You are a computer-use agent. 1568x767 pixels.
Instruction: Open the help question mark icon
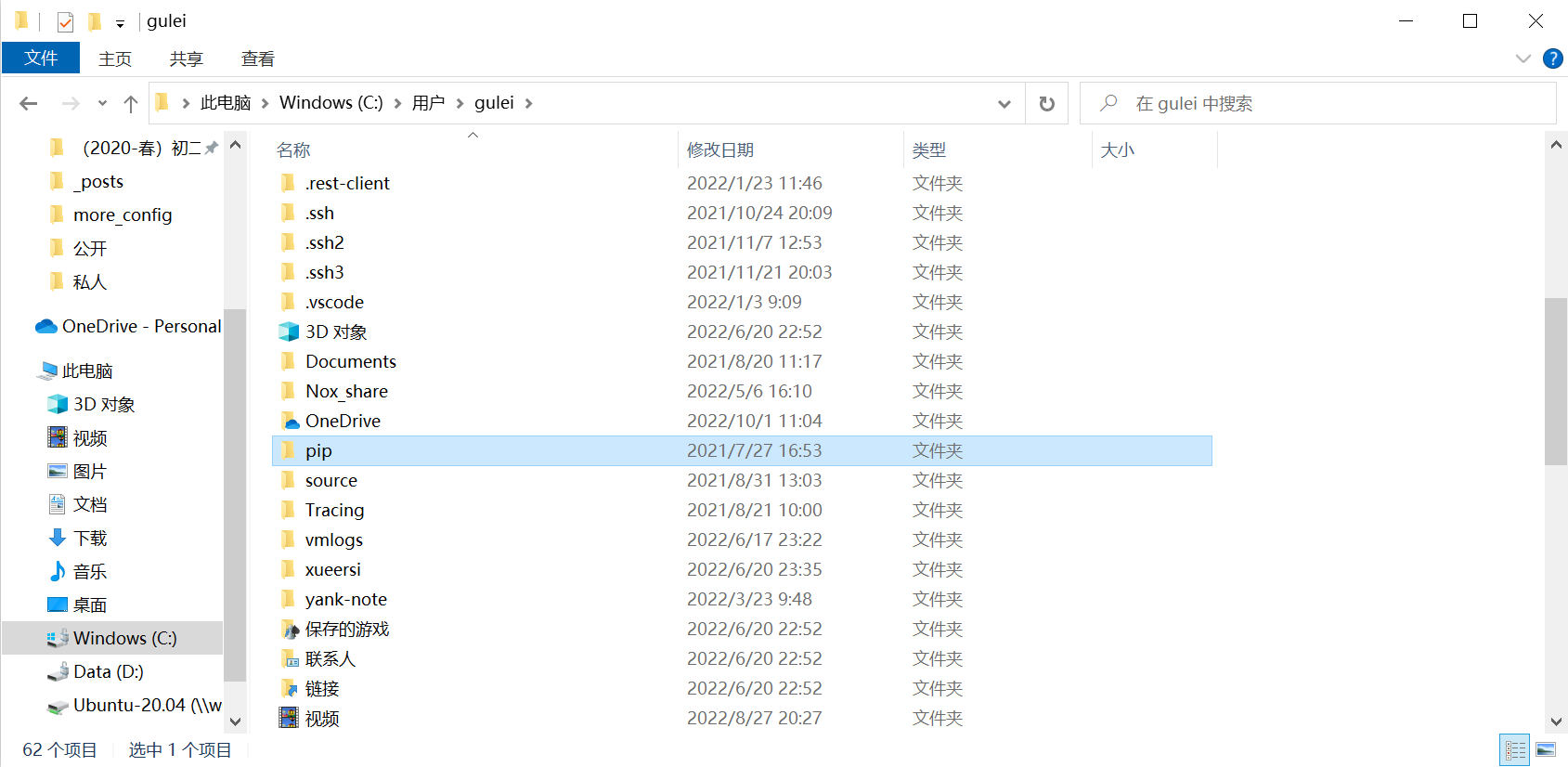tap(1552, 58)
